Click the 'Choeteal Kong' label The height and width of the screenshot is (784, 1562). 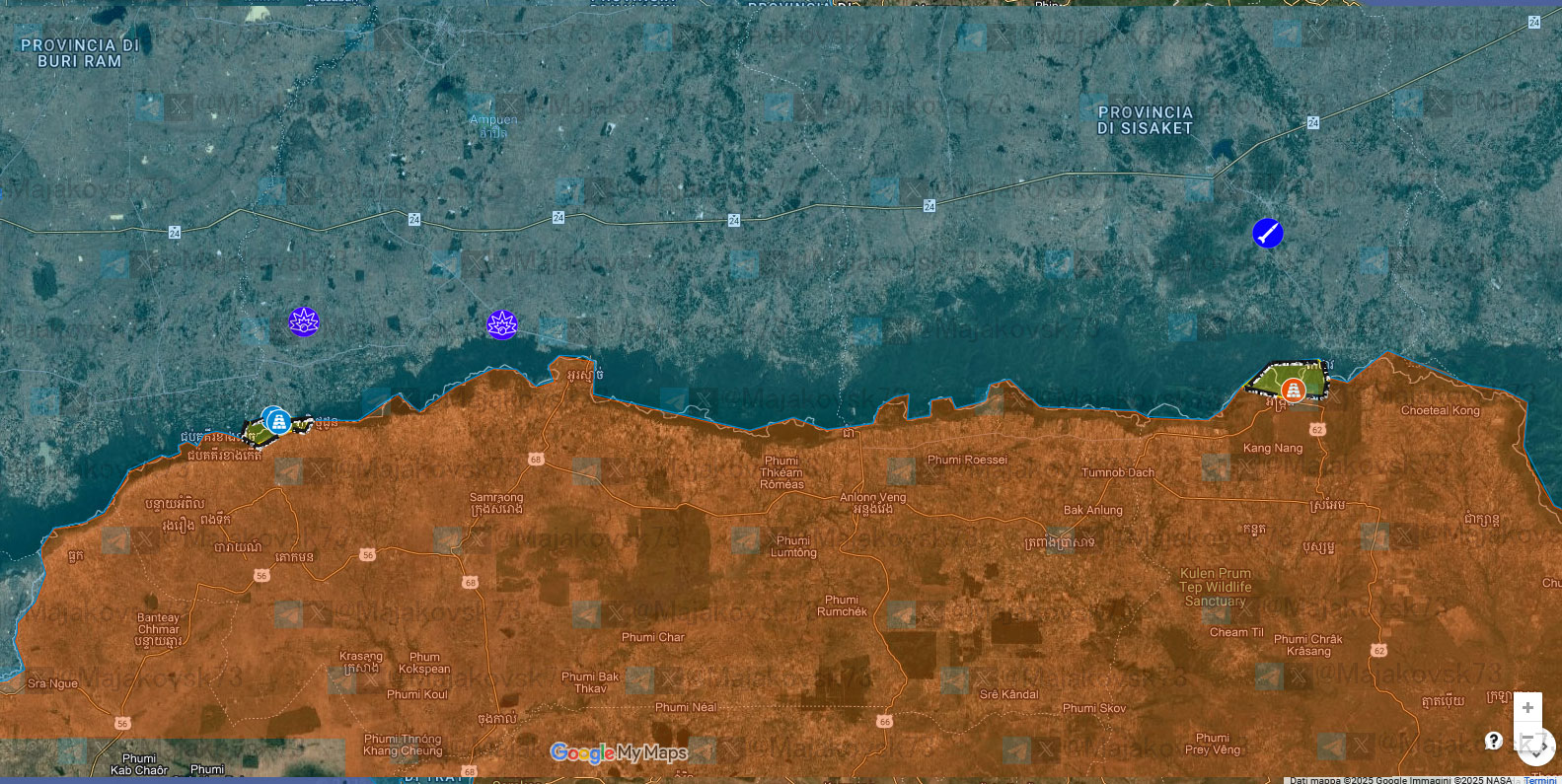[1441, 410]
